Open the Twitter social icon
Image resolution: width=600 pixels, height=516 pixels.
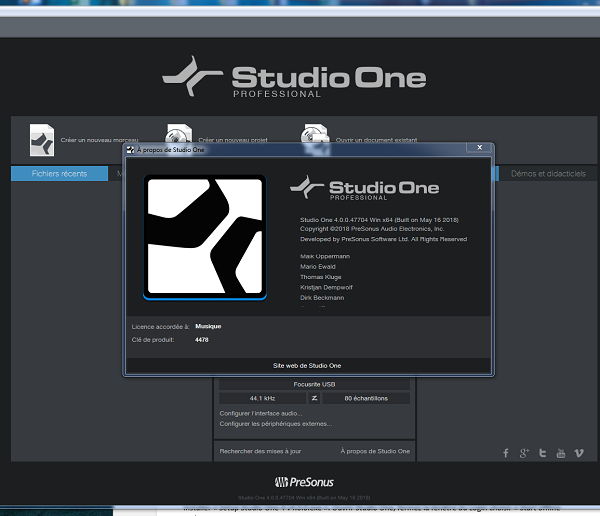point(542,453)
